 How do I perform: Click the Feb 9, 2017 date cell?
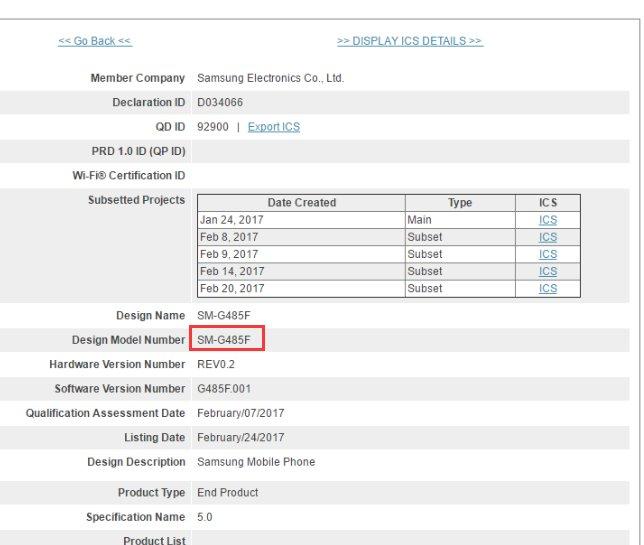301,254
